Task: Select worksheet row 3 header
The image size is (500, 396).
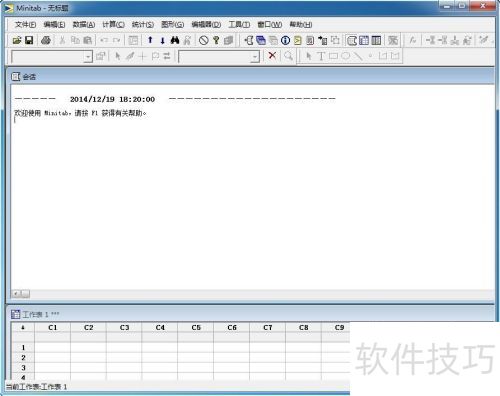Action: coord(23,368)
